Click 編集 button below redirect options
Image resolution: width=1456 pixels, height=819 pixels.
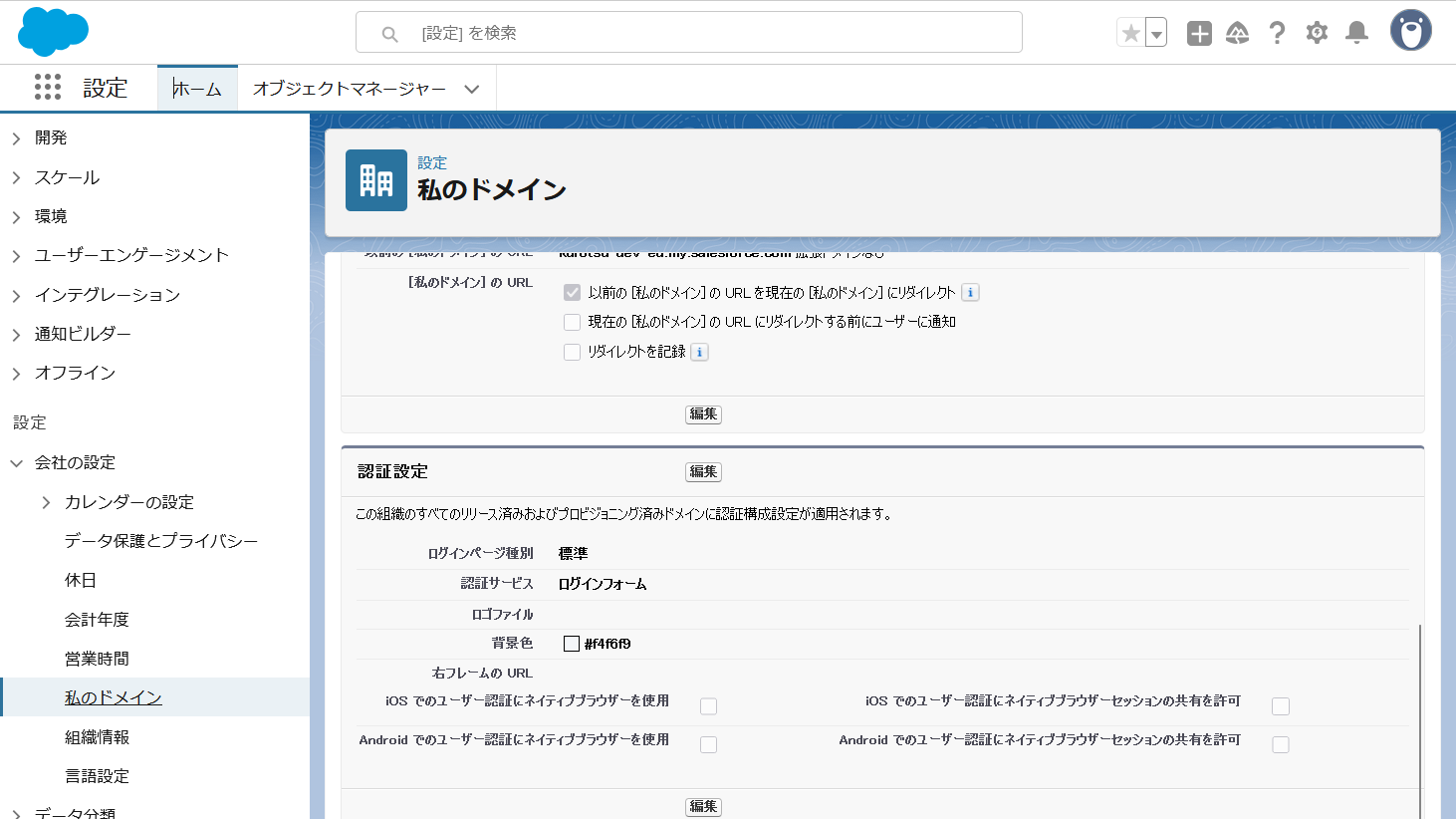703,413
